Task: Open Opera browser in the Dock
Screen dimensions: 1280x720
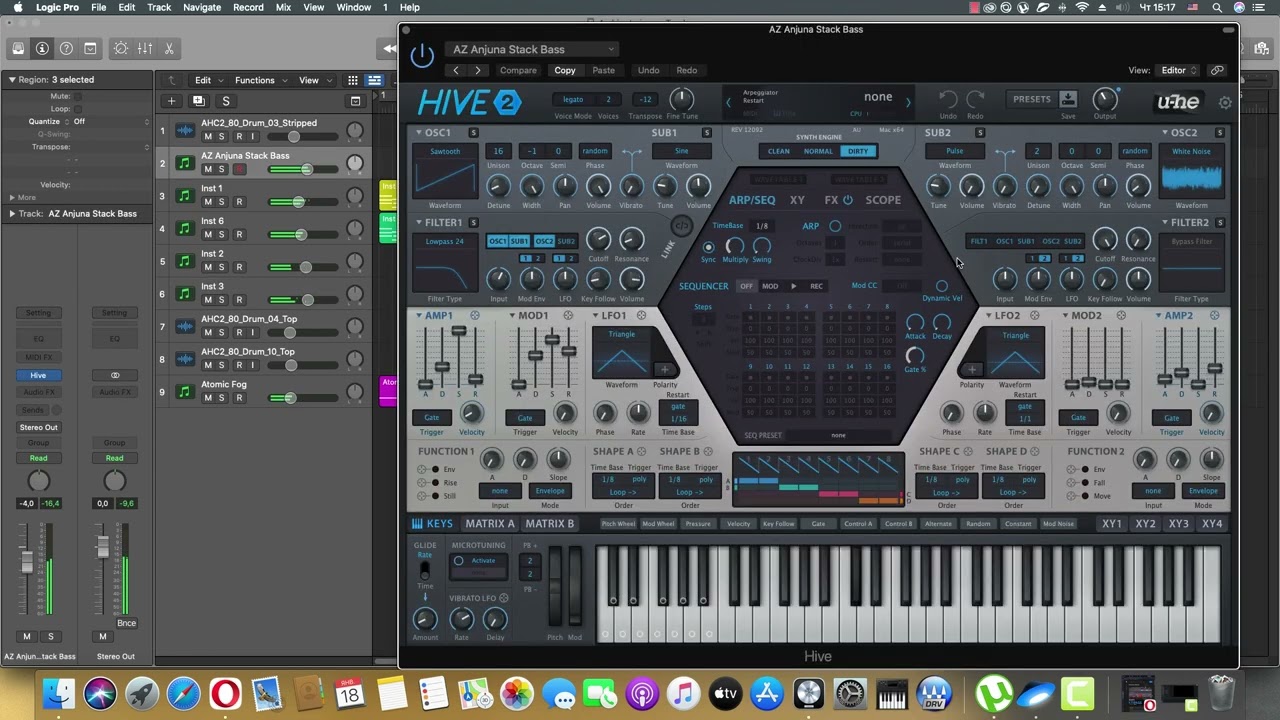Action: coord(225,693)
